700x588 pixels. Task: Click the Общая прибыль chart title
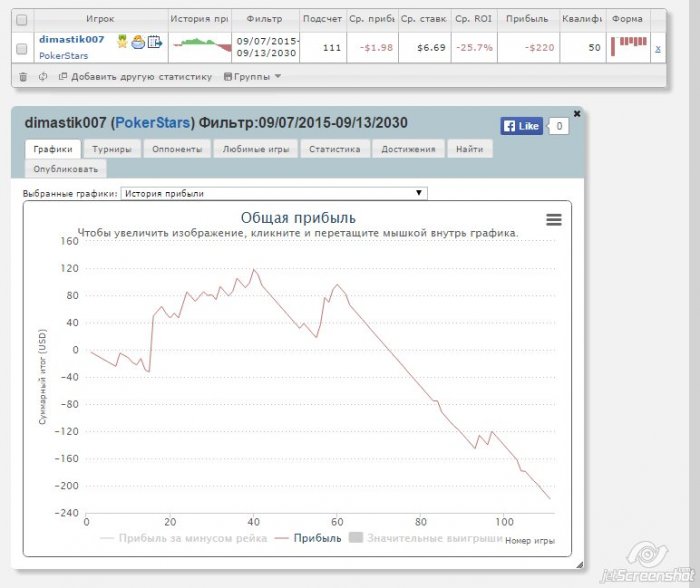coord(298,218)
